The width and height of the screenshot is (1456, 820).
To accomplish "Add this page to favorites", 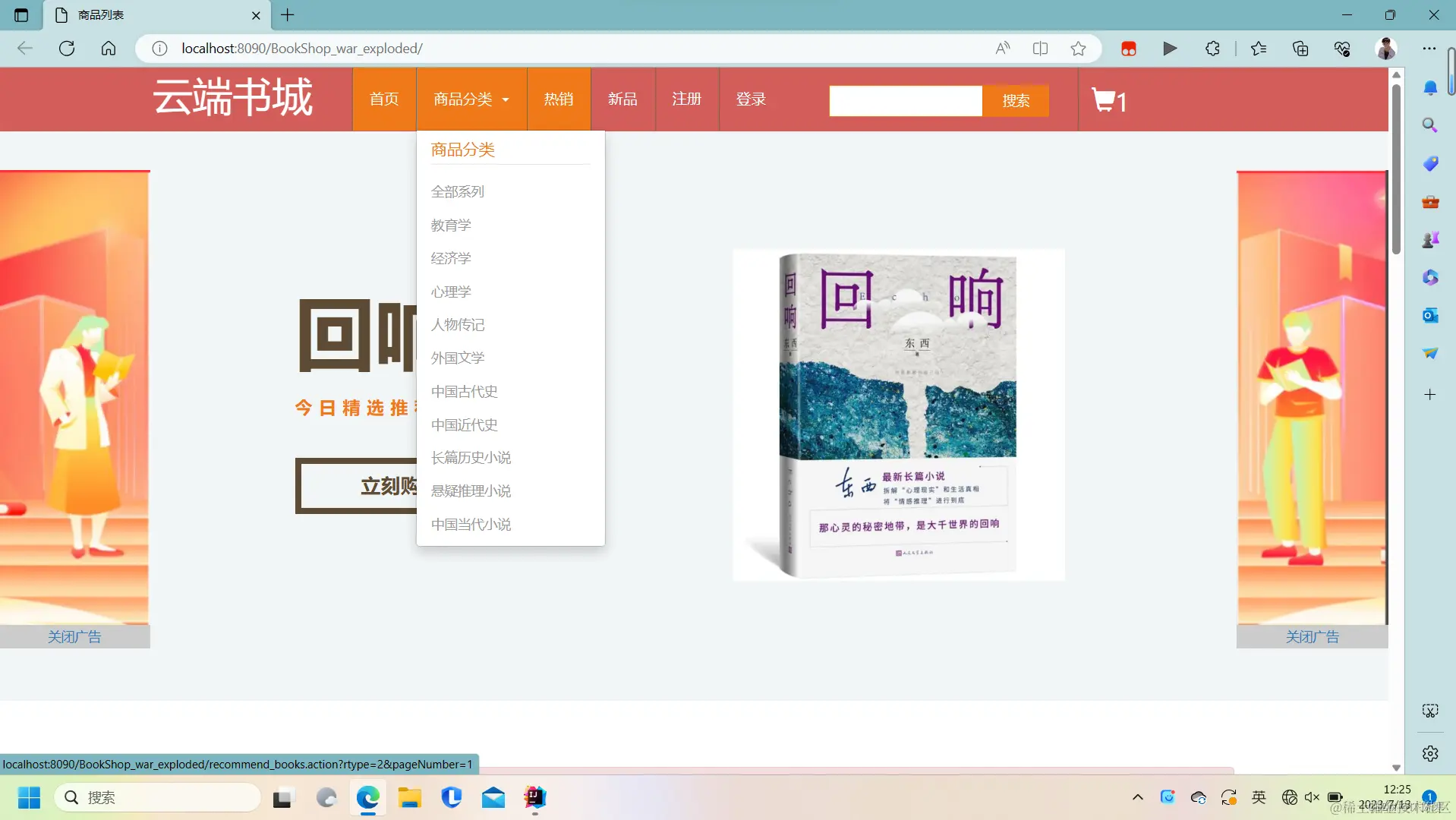I will click(1078, 49).
